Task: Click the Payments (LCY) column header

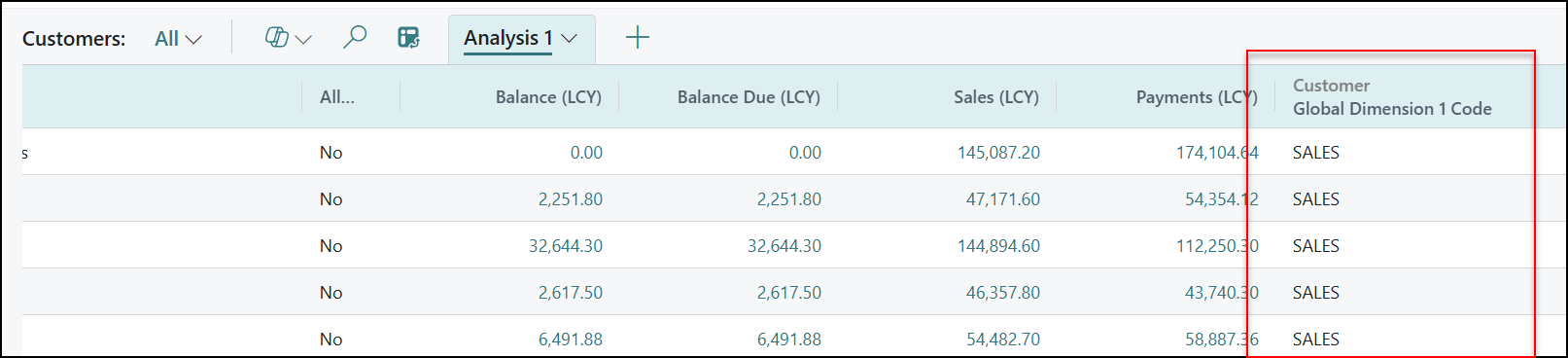Action: (1197, 97)
